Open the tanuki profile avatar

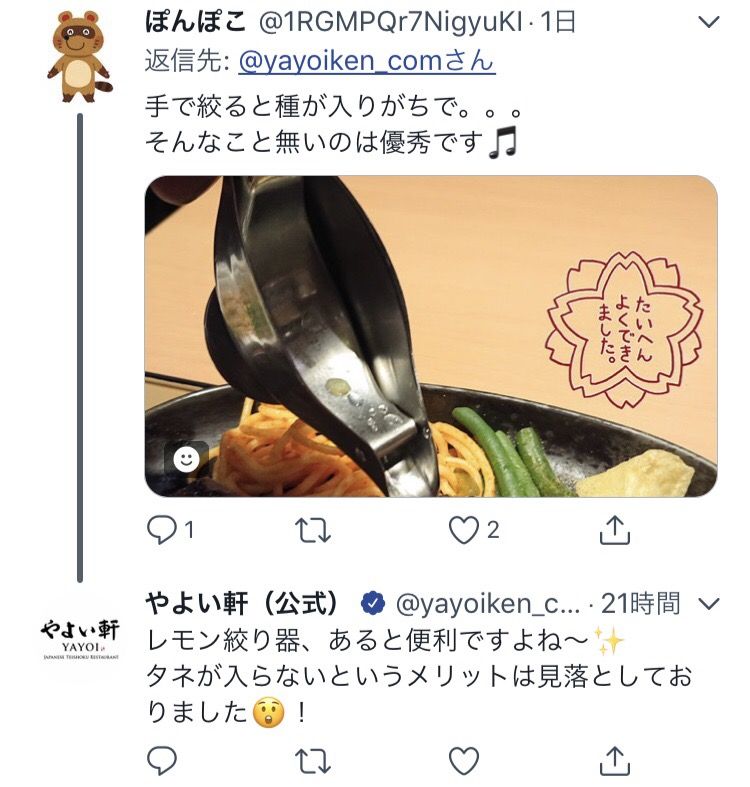(x=80, y=56)
